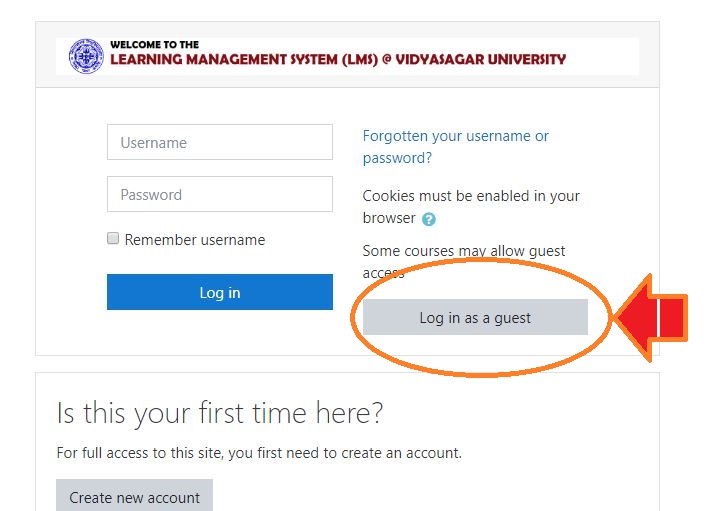This screenshot has width=716, height=511.
Task: Enable the Remember username checkbox
Action: [x=113, y=239]
